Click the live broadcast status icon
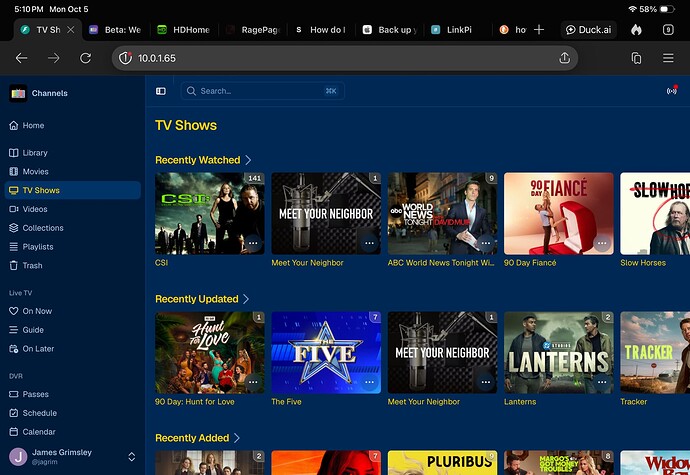This screenshot has height=475, width=690. [x=672, y=91]
